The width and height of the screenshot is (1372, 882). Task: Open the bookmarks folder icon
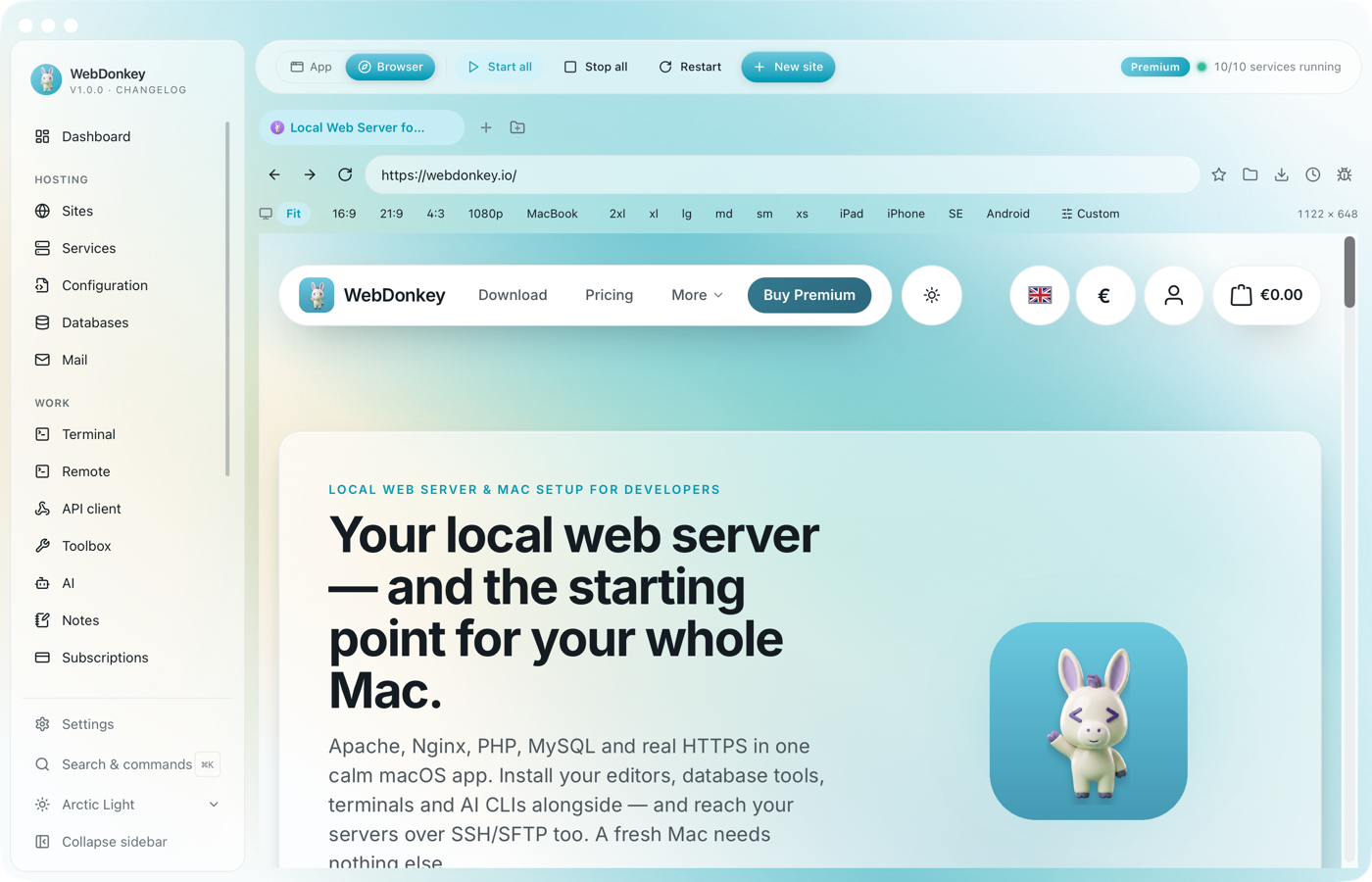[x=1249, y=174]
